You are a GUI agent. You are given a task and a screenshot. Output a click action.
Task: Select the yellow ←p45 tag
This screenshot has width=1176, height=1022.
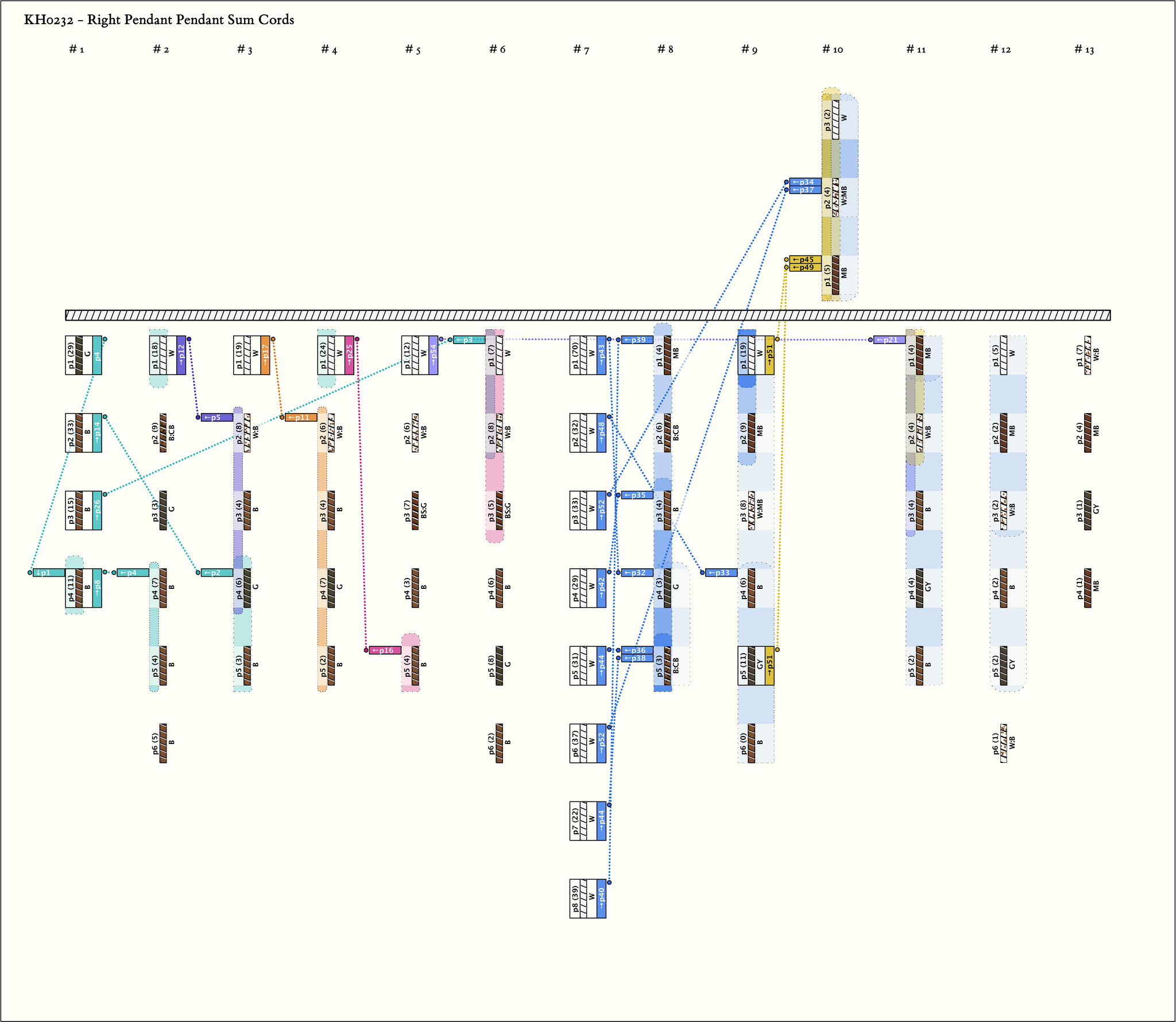804,260
